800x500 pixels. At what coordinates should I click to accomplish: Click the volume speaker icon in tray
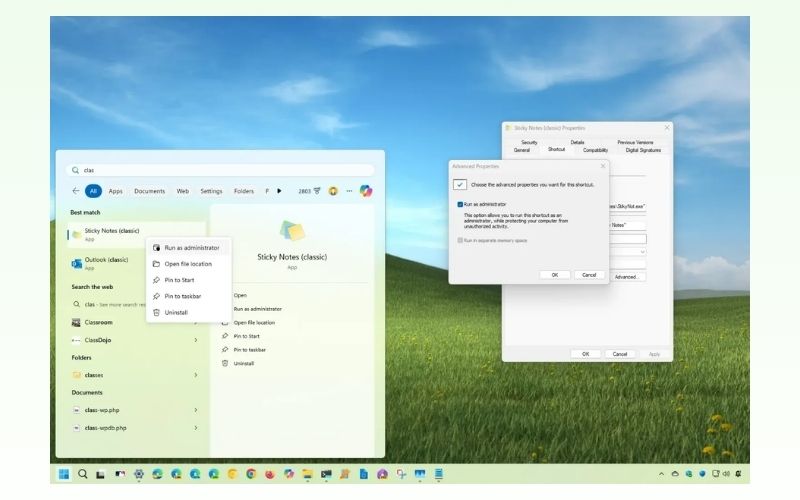tap(726, 474)
